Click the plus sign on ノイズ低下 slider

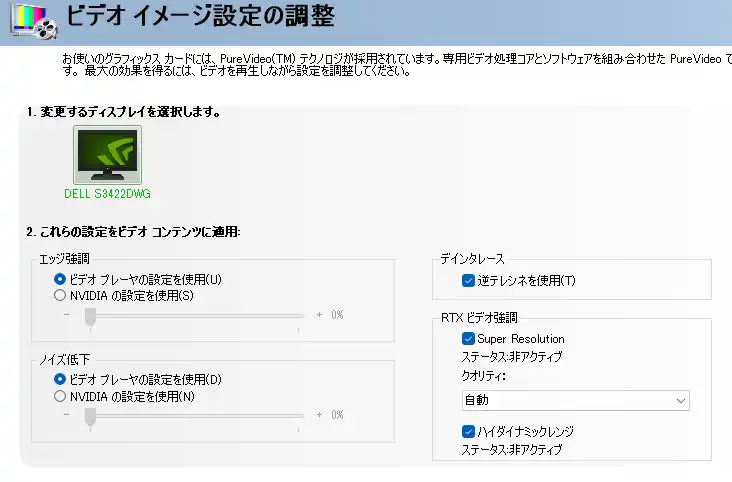(x=319, y=415)
